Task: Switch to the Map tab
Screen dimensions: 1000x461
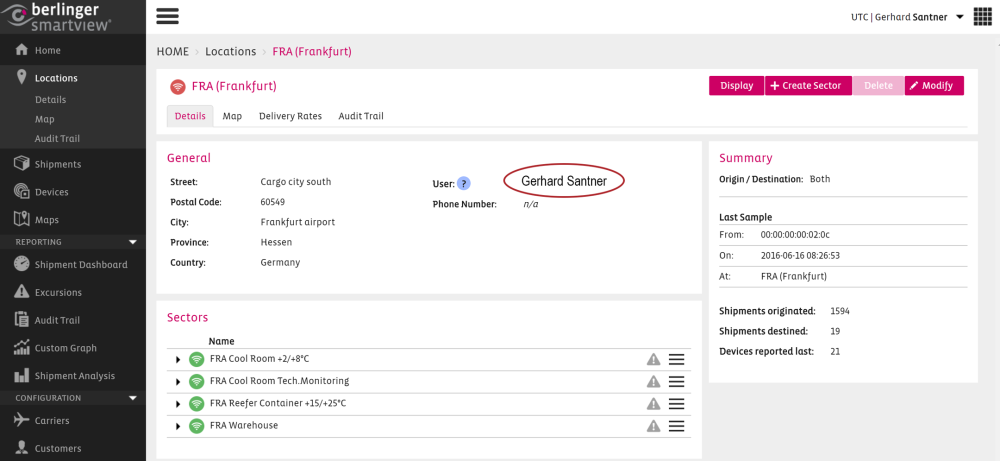Action: [232, 116]
